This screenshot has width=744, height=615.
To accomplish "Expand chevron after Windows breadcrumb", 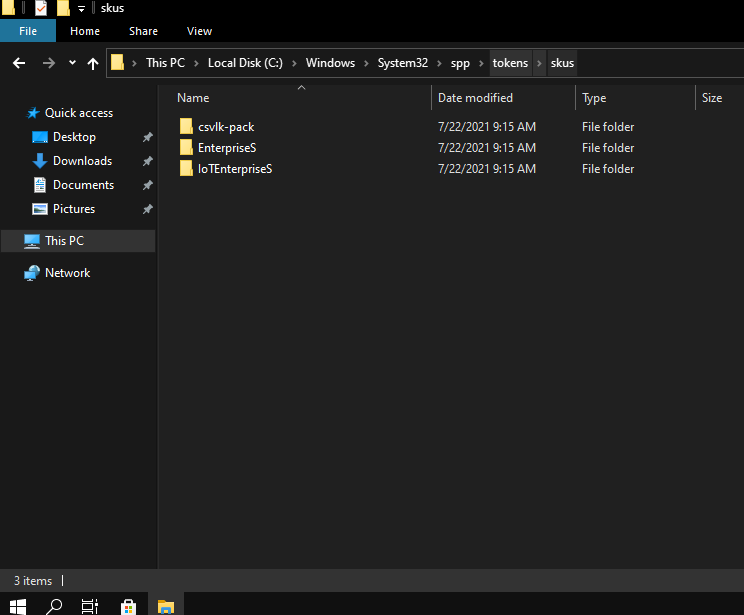I will tap(366, 63).
